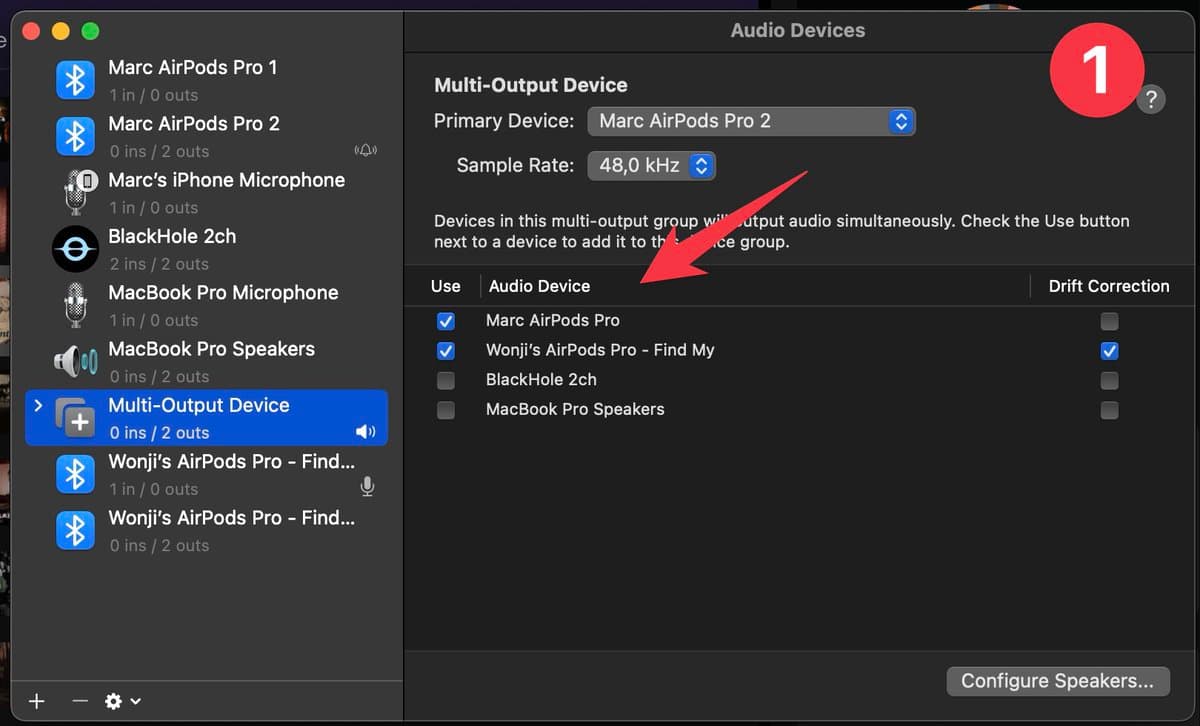Open the Primary Device dropdown
The image size is (1200, 726).
(x=751, y=121)
